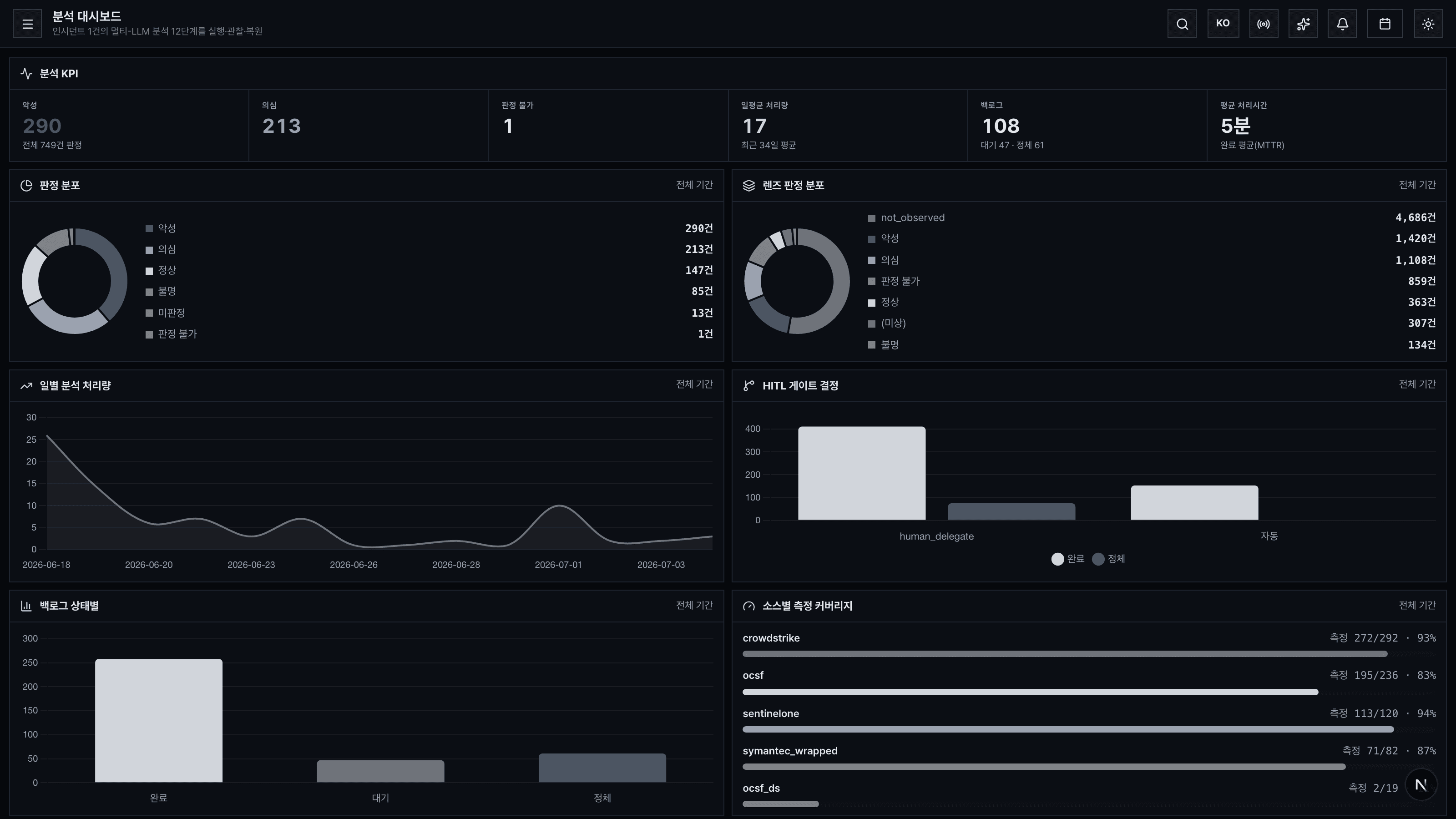Open notifications bell icon

tap(1342, 24)
